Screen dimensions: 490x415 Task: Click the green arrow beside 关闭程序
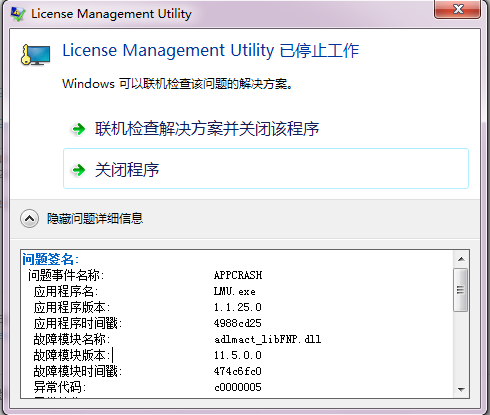[79, 170]
